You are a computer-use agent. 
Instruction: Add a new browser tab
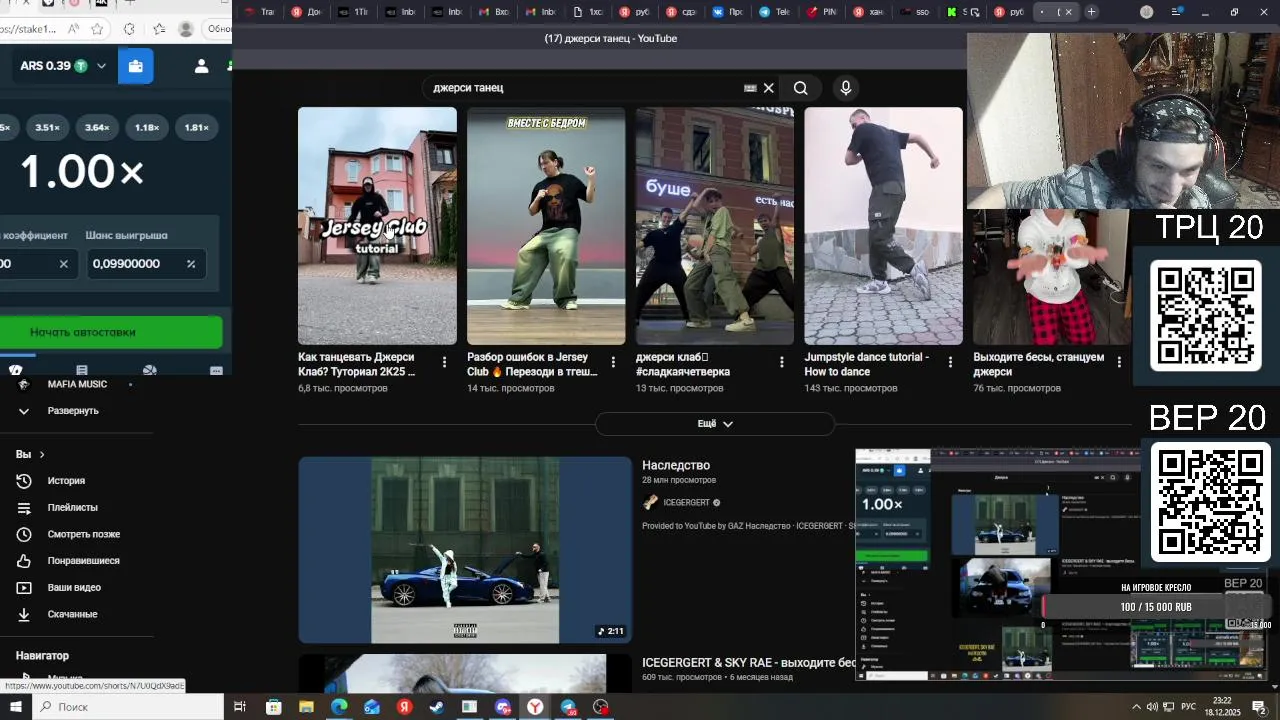click(x=1092, y=12)
